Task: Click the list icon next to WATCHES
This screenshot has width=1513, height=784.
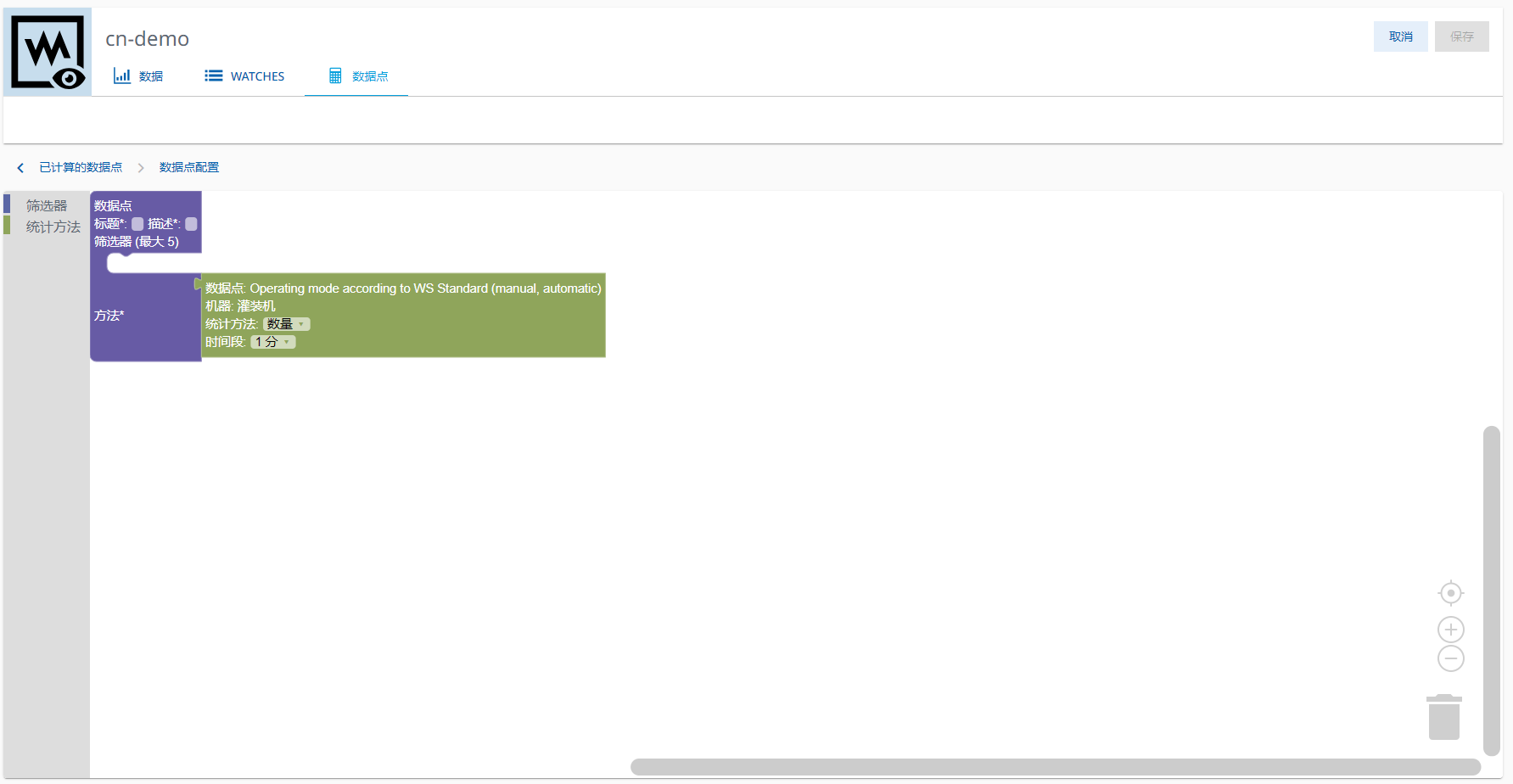Action: click(x=213, y=76)
